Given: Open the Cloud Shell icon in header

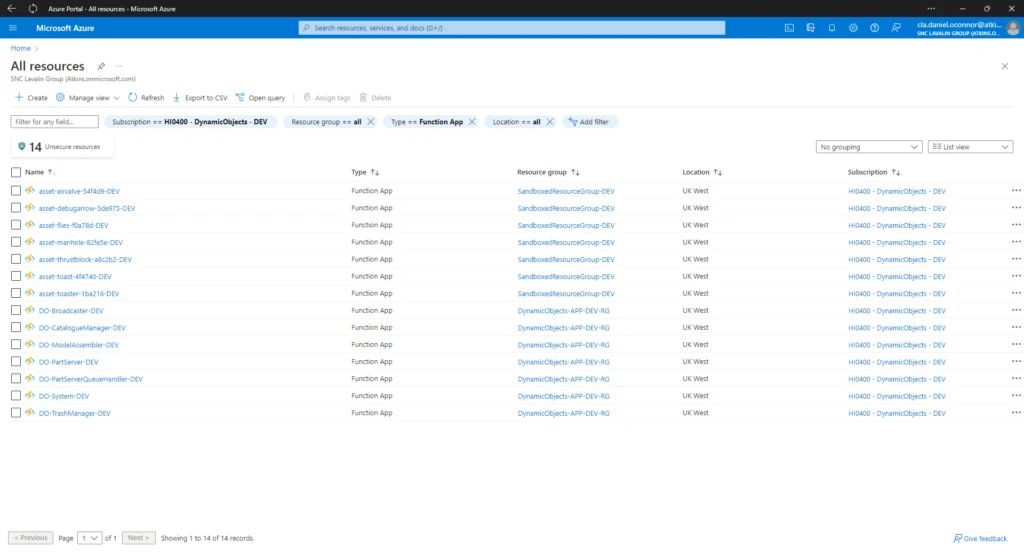Looking at the screenshot, I should coord(789,28).
